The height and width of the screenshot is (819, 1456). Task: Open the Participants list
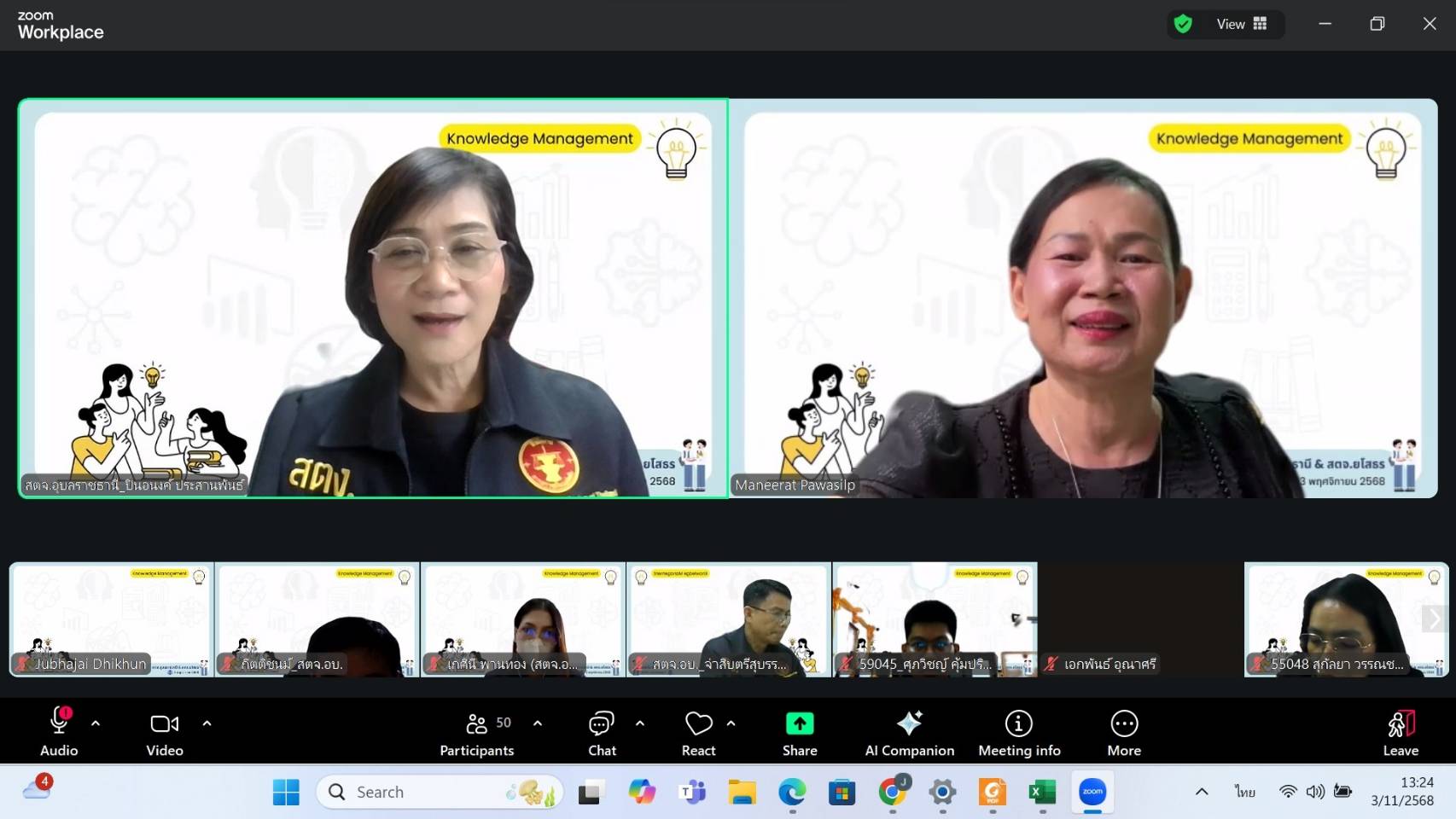(x=477, y=734)
